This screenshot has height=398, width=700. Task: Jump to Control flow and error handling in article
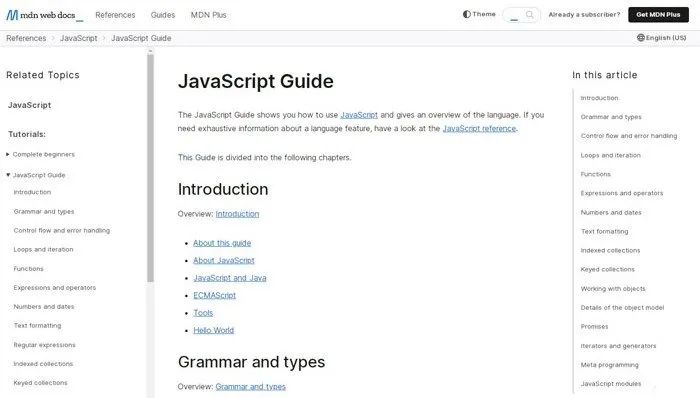click(x=629, y=136)
